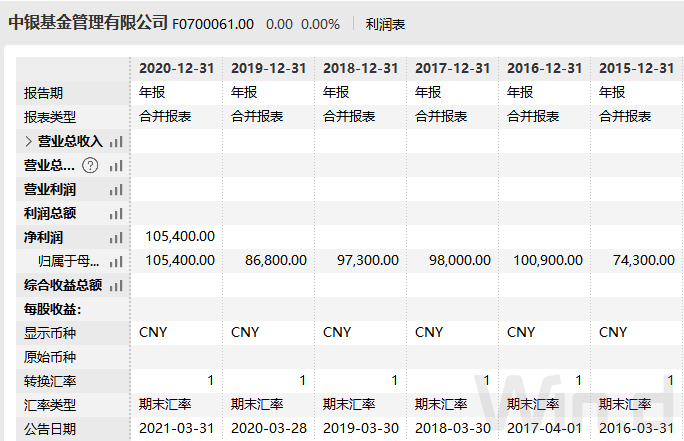Open chart icon for 综合收益总额 row
Screen dimensions: 684x441
pos(116,285)
